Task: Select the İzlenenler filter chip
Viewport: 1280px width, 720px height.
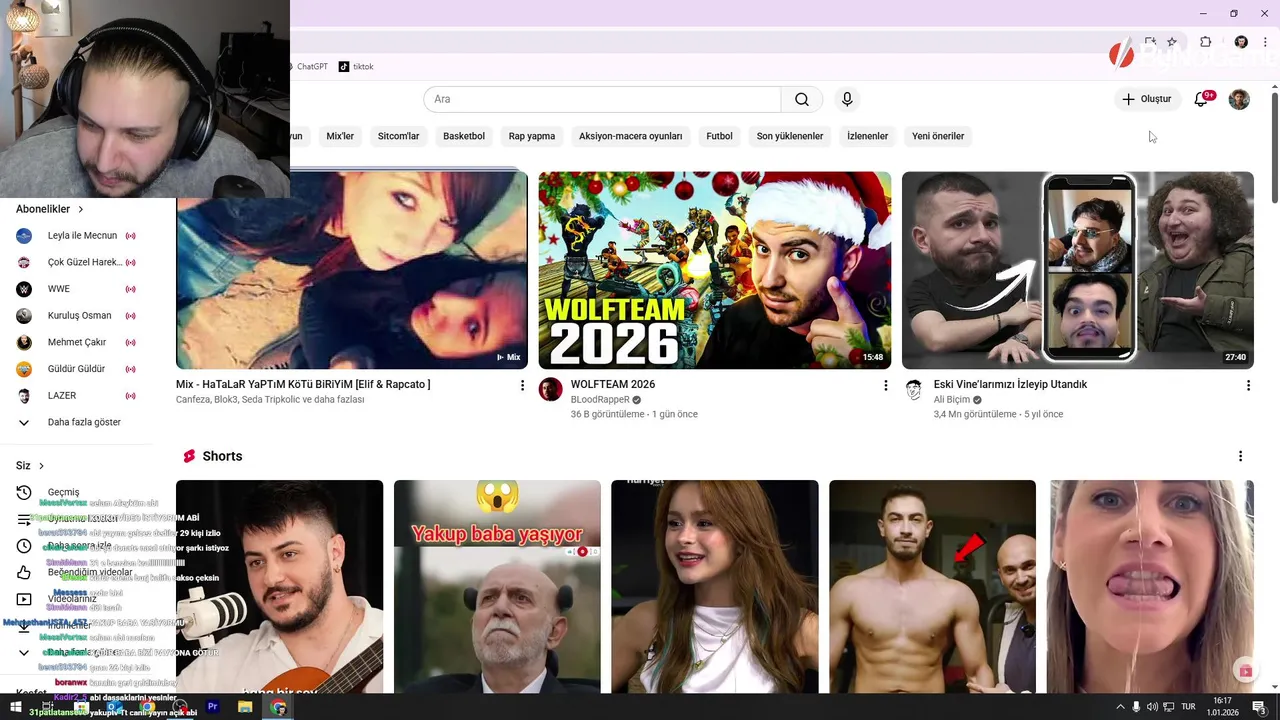Action: 867,136
